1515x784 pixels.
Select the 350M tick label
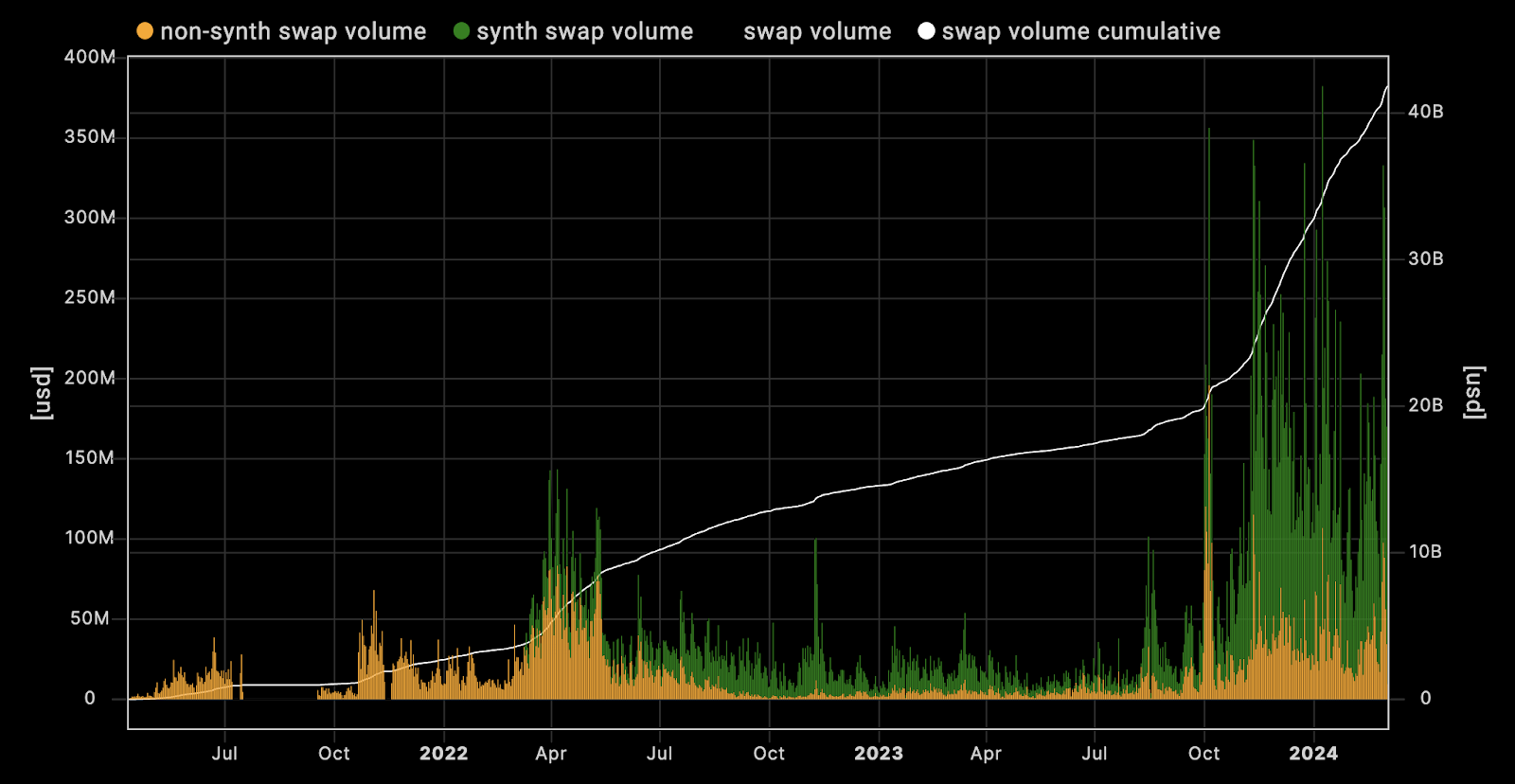[x=89, y=137]
